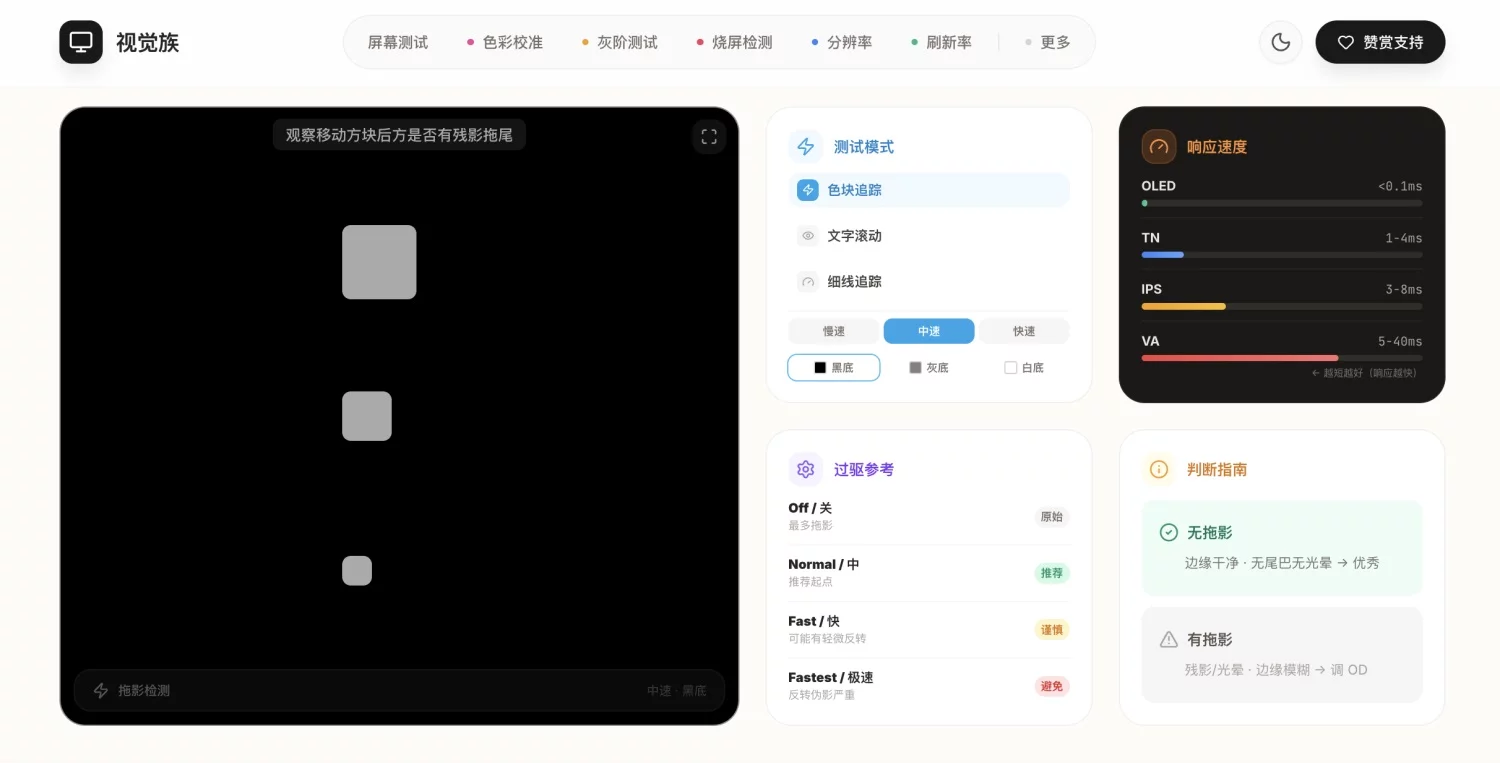Image resolution: width=1500 pixels, height=763 pixels.
Task: Keep 黑底 selected by clicking it
Action: [833, 367]
